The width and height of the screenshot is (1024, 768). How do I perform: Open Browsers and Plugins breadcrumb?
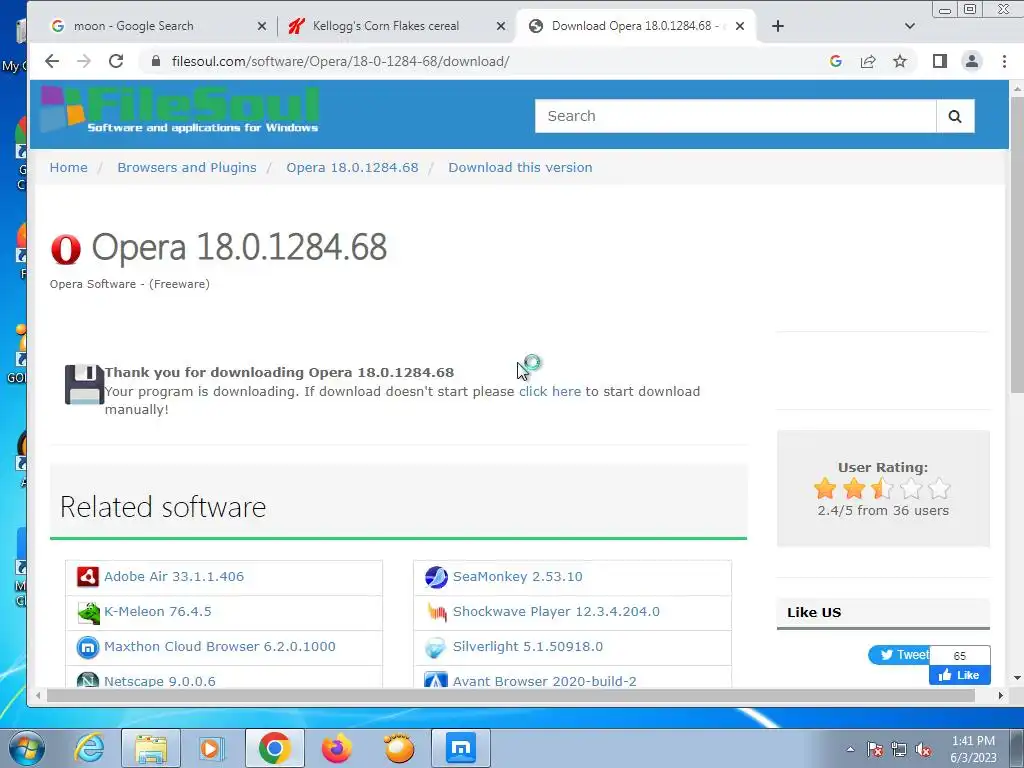tap(187, 167)
